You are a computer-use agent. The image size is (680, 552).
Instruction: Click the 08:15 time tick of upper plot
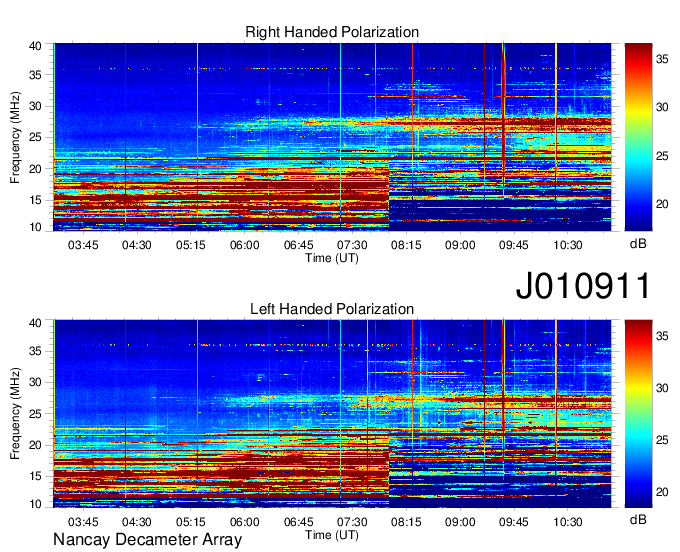[406, 245]
